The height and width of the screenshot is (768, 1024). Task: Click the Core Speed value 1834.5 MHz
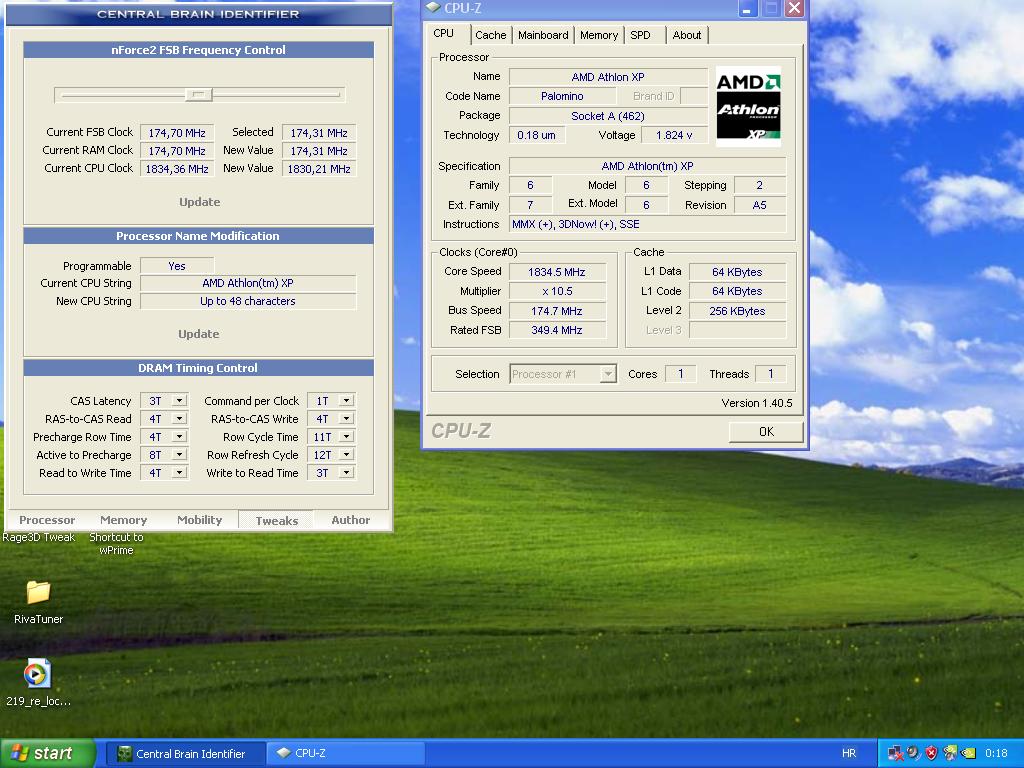[x=557, y=272]
